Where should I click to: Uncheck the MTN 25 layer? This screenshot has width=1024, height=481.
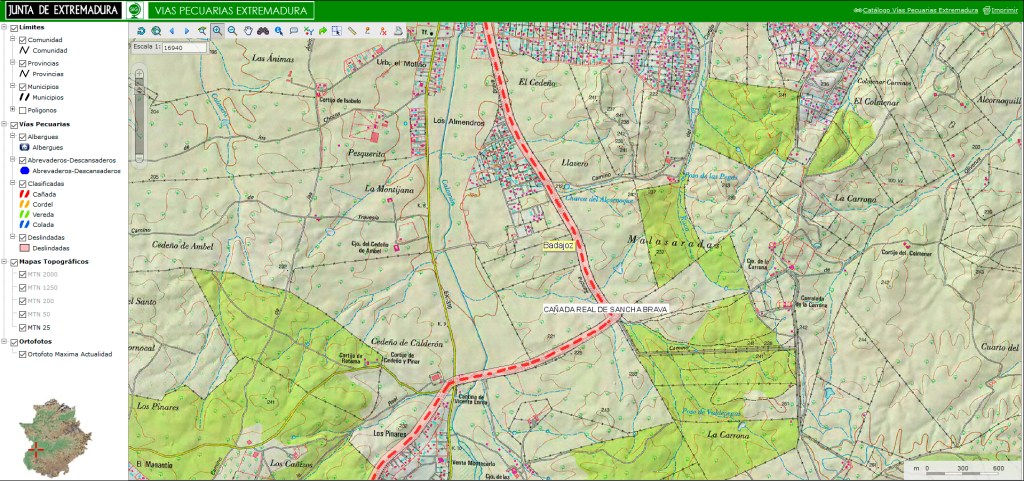click(23, 327)
